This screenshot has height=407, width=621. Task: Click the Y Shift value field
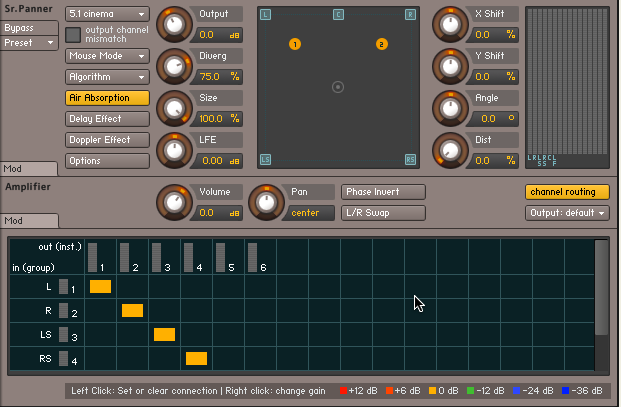[493, 77]
